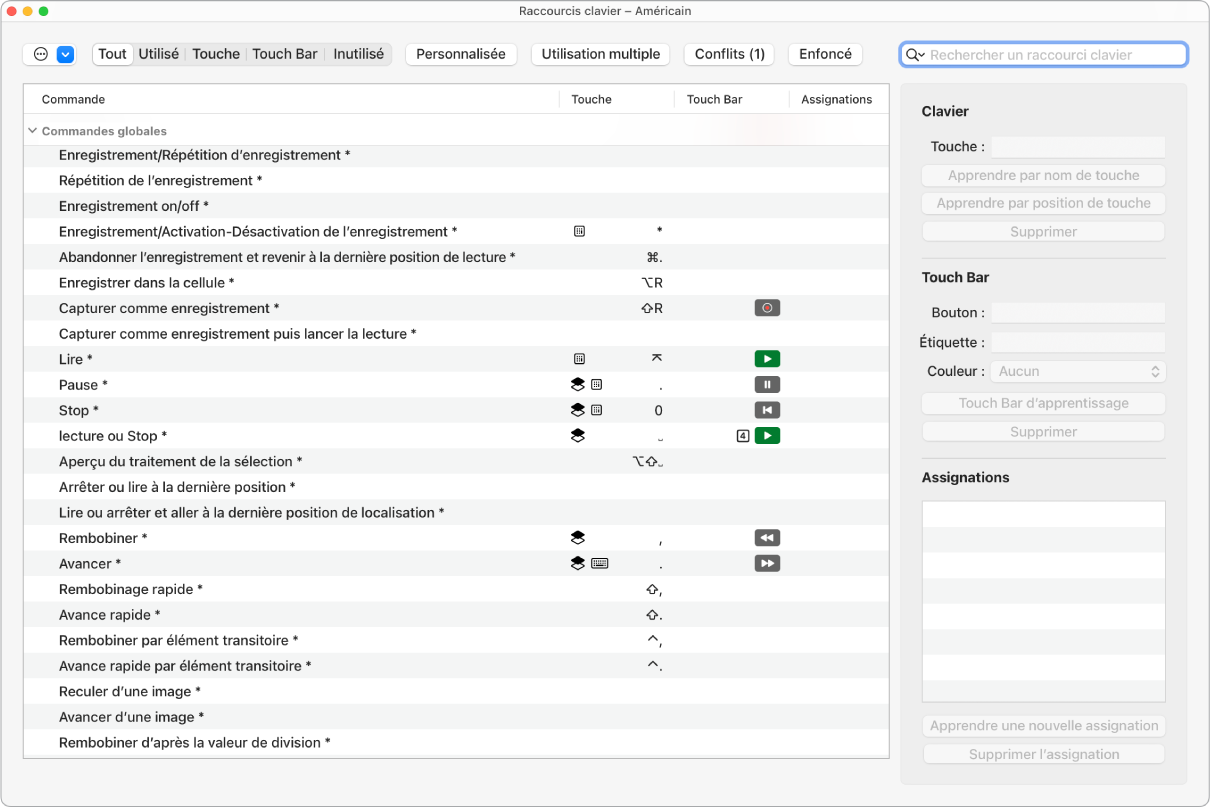The height and width of the screenshot is (809, 1210).
Task: Open the search field magnifier menu
Action: pos(917,54)
